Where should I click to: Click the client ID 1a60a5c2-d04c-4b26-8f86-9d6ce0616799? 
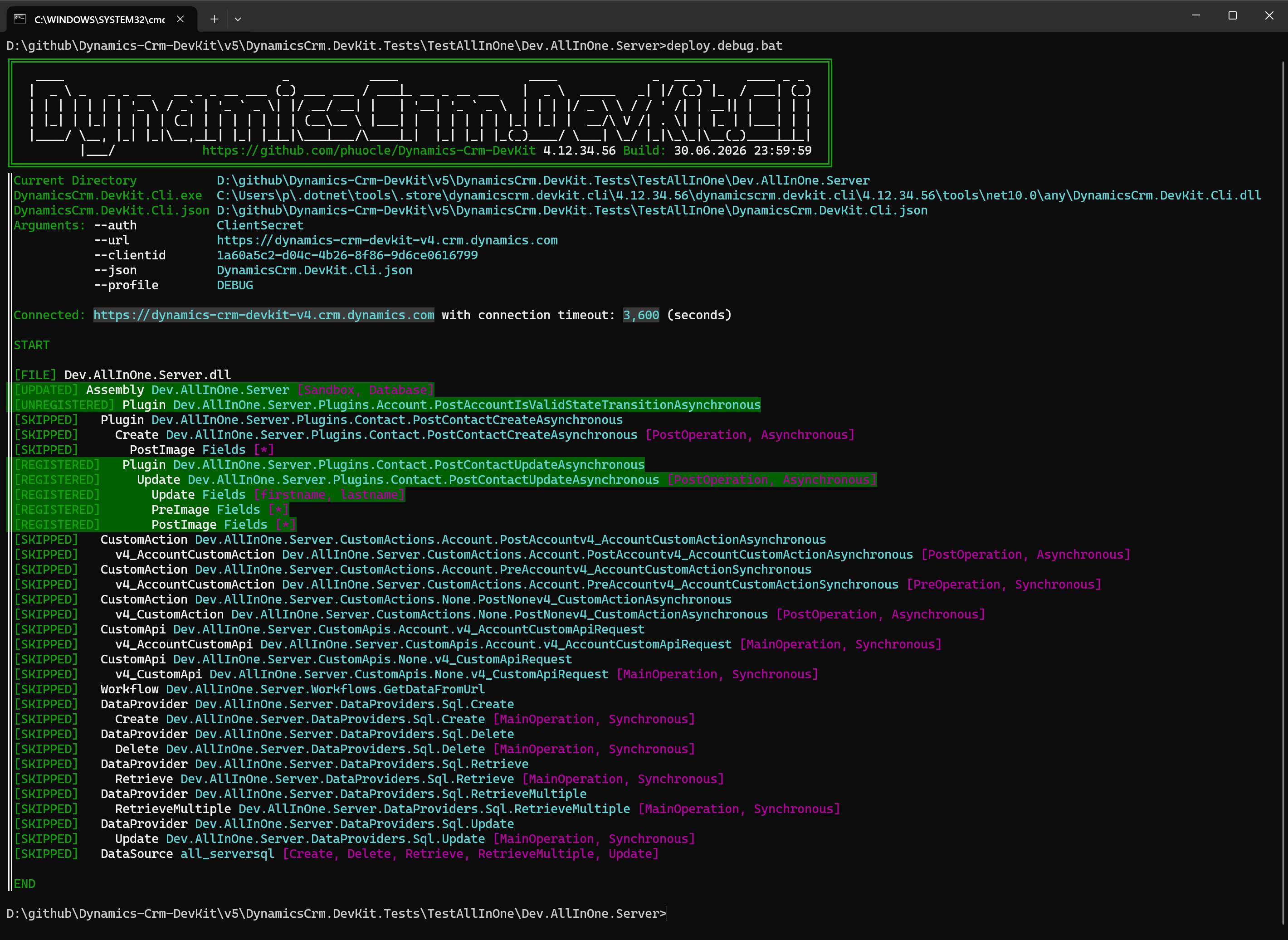coord(347,255)
